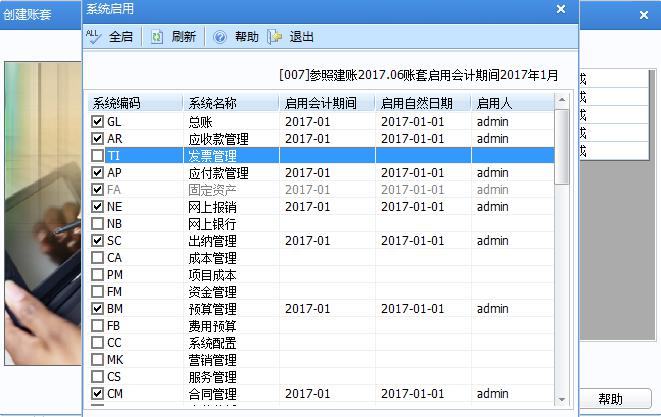Click the 2017-01-01 date in the BM row
This screenshot has width=661, height=417.
tap(412, 309)
